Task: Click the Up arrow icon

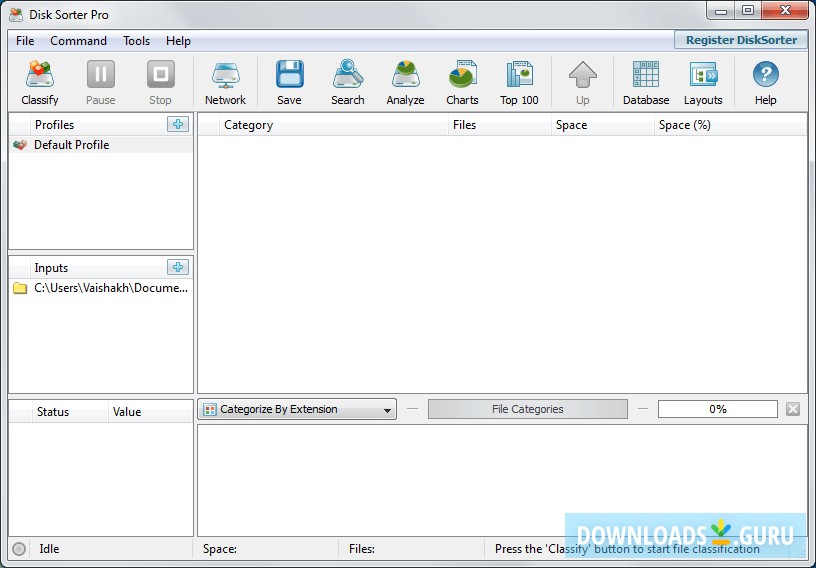Action: [583, 74]
